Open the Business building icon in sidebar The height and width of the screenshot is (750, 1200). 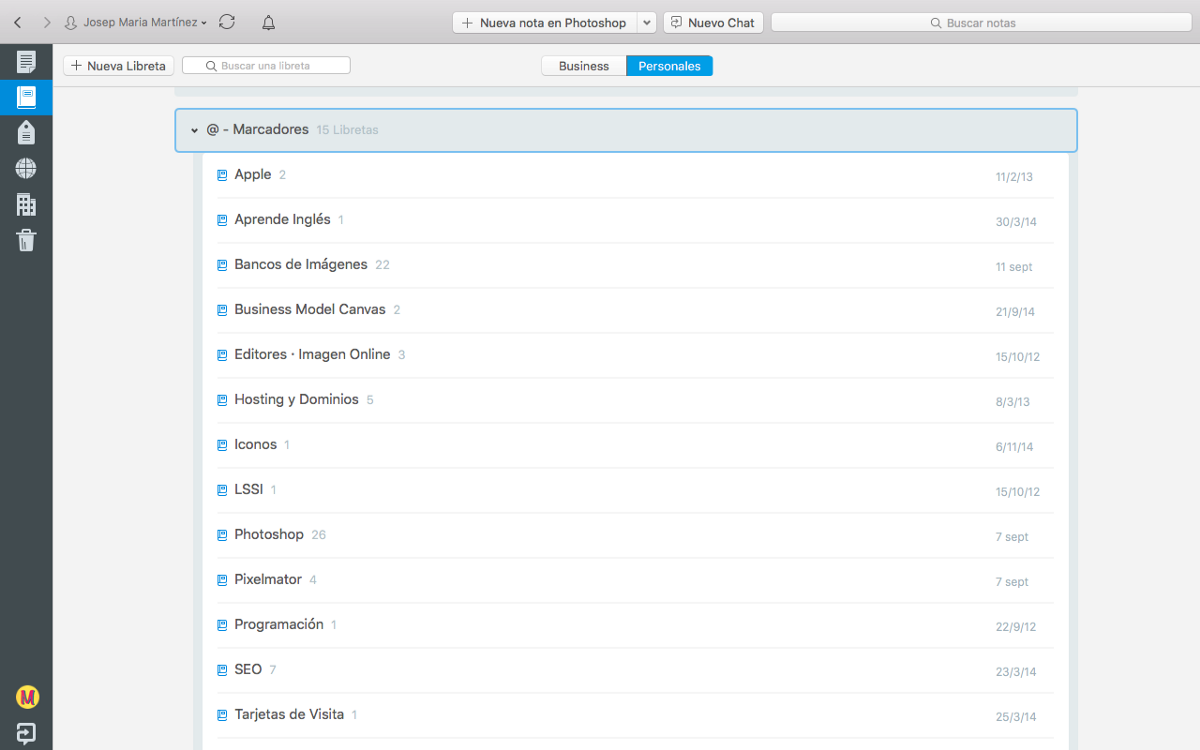coord(26,204)
